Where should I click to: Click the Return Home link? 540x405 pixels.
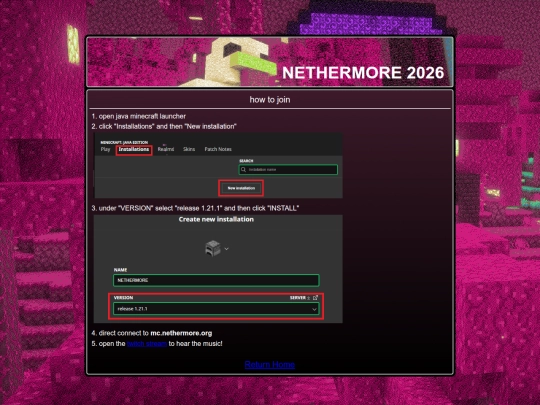tap(270, 365)
